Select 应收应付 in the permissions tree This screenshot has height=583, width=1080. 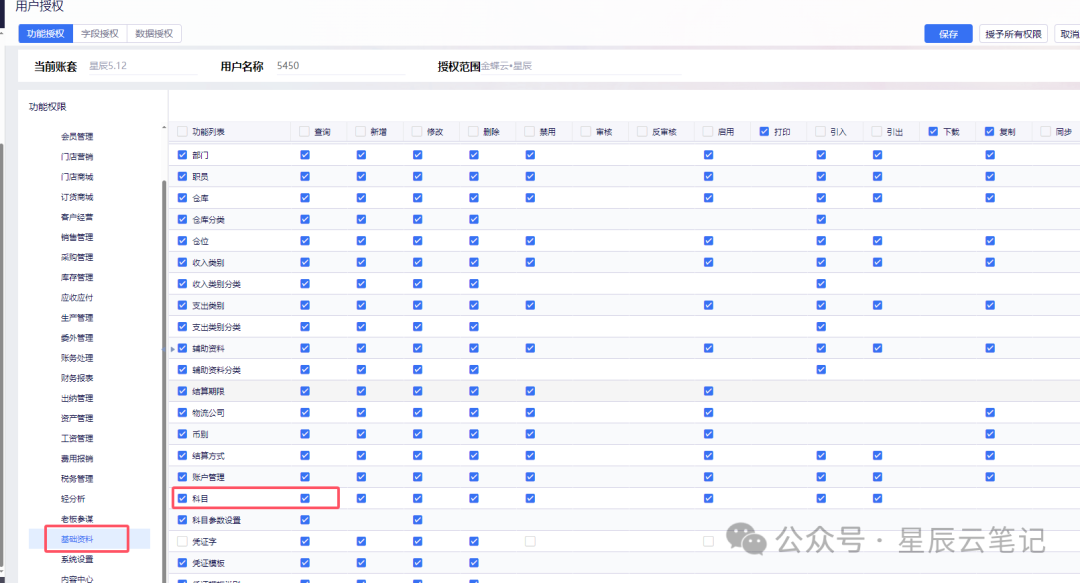(77, 298)
